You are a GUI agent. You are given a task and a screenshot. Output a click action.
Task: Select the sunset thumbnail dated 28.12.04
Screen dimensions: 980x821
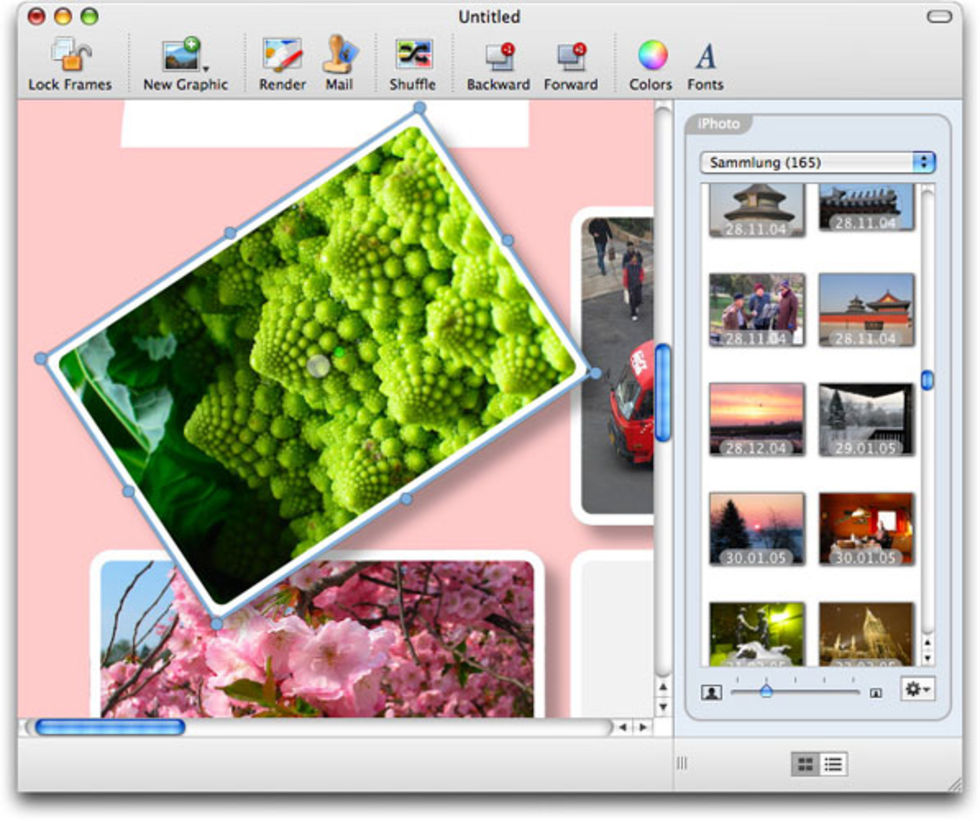coord(757,419)
